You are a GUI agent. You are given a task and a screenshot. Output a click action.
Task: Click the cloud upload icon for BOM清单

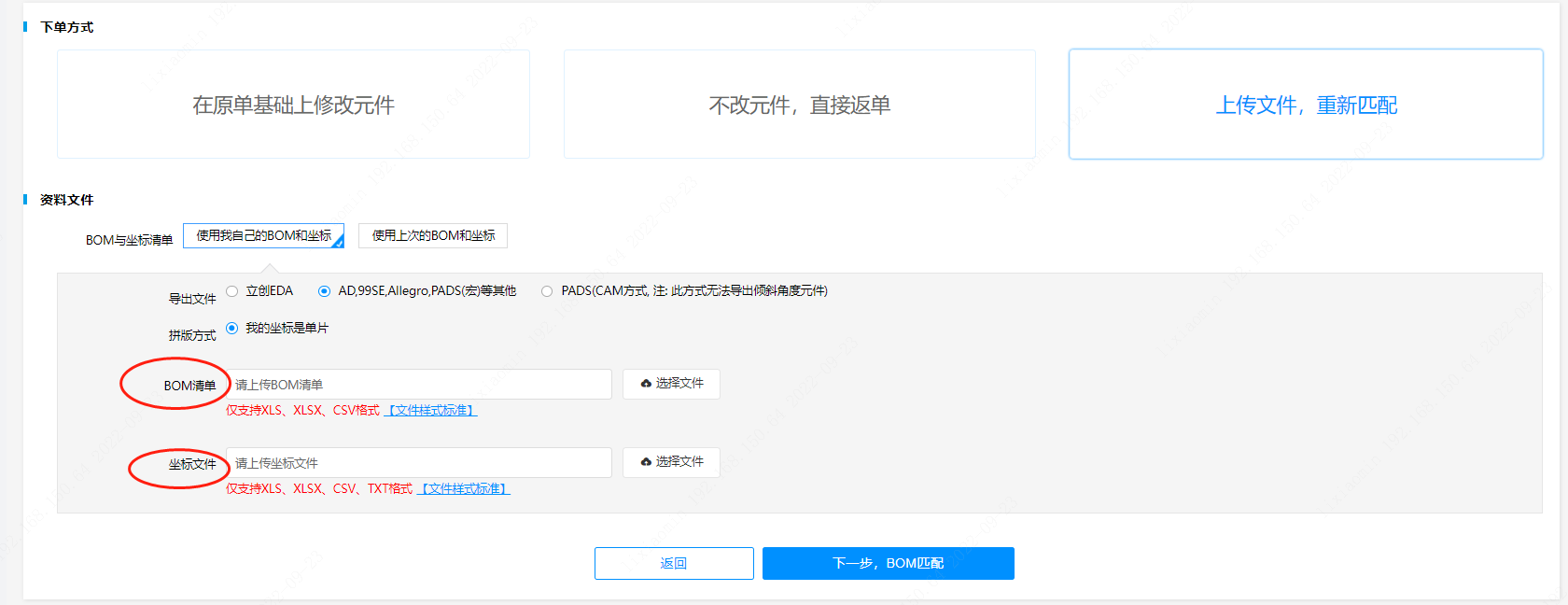pyautogui.click(x=646, y=384)
